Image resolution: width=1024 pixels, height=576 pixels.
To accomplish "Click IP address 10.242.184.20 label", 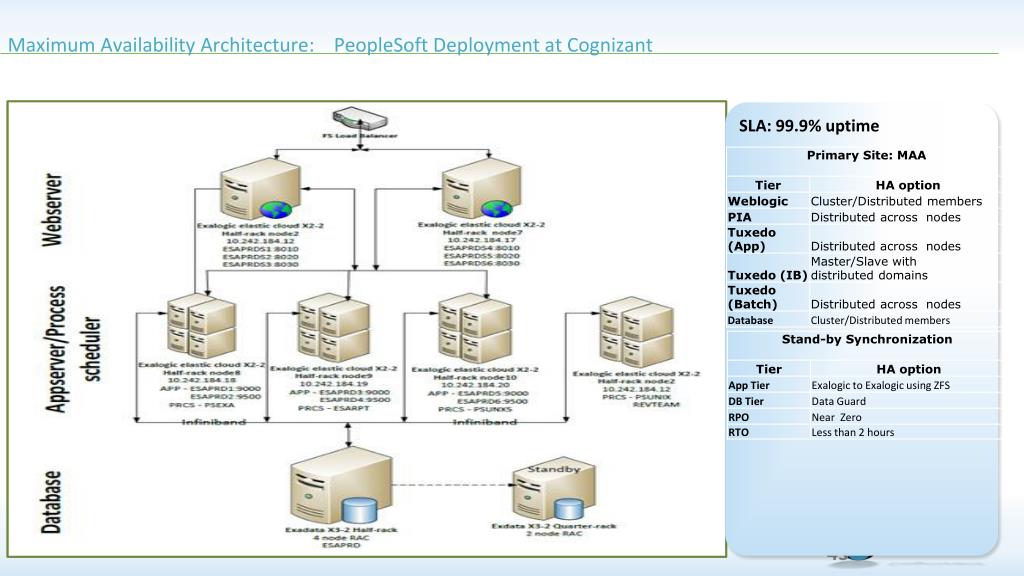I will click(x=475, y=385).
